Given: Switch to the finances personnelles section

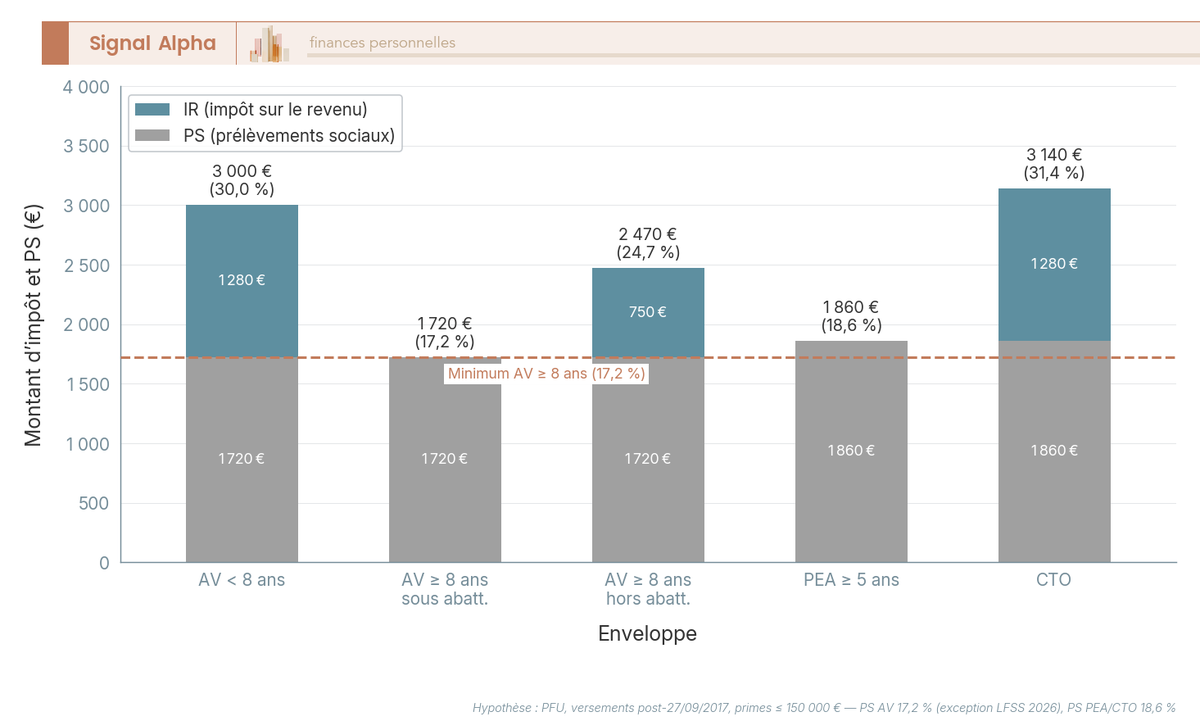Looking at the screenshot, I should coord(382,43).
